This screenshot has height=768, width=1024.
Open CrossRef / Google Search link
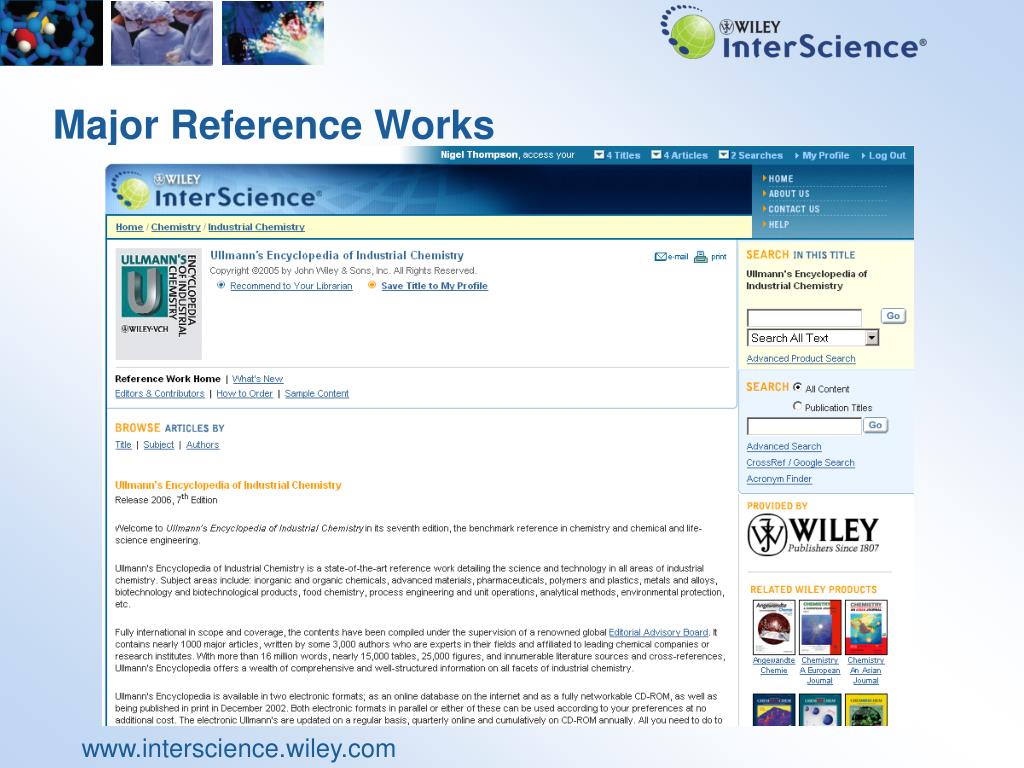point(800,463)
